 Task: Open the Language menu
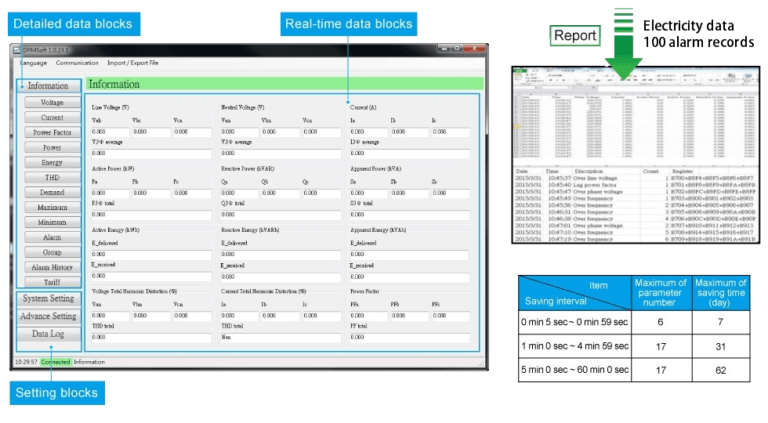point(33,63)
